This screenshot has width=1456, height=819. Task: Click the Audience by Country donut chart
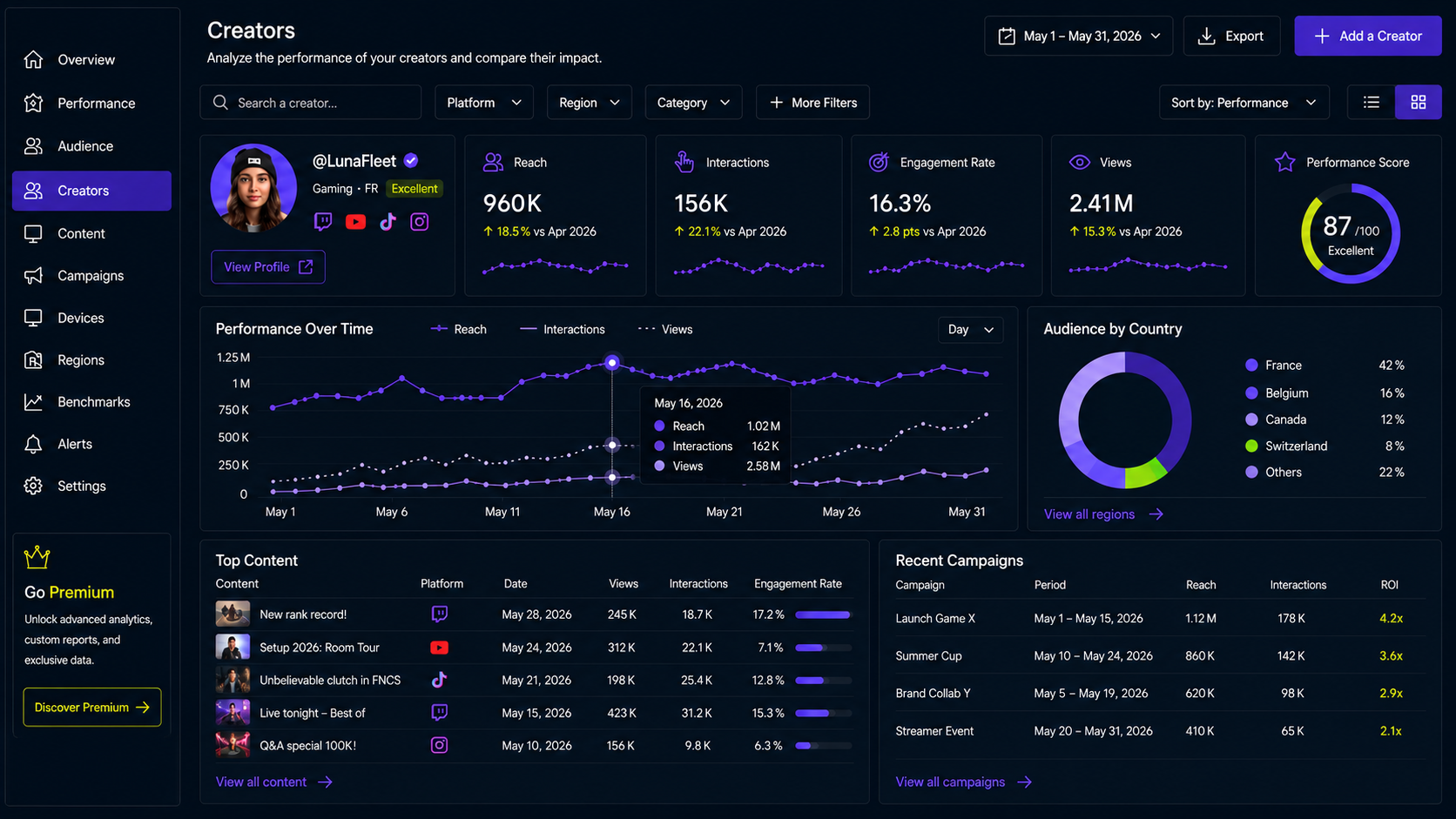point(1125,420)
